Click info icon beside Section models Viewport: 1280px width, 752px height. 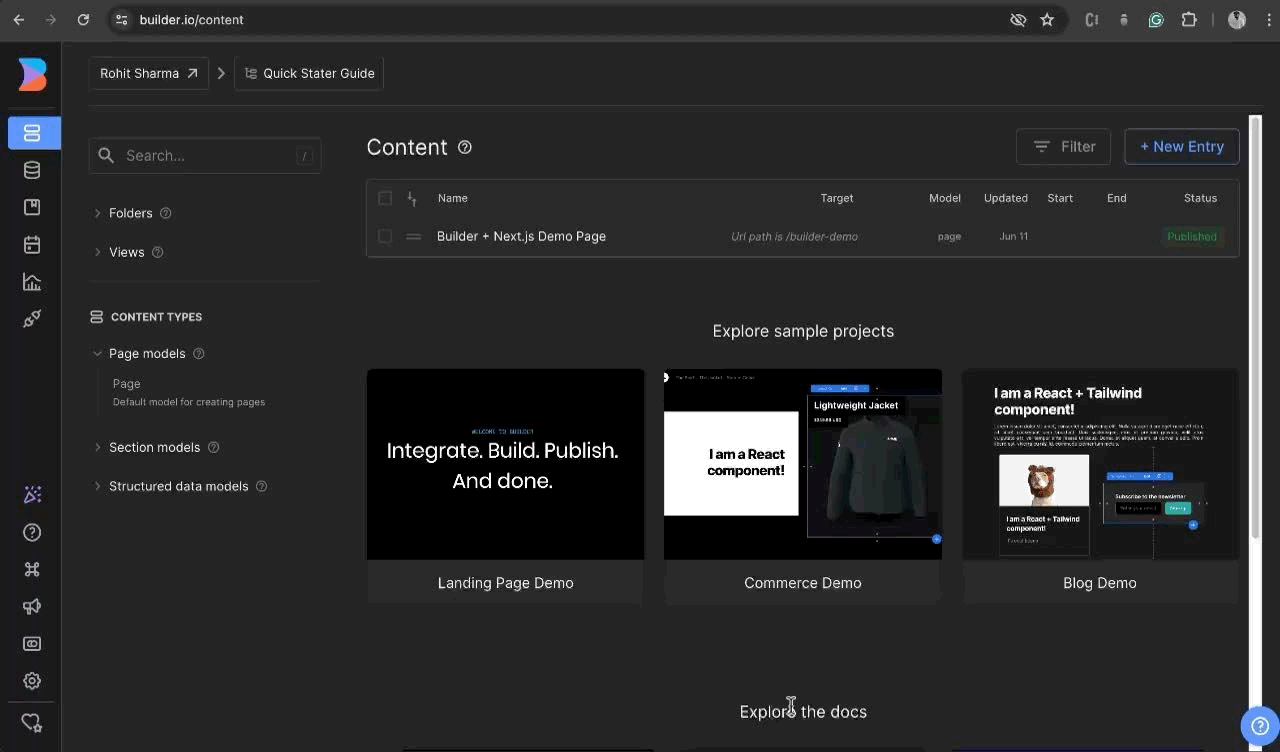(213, 447)
